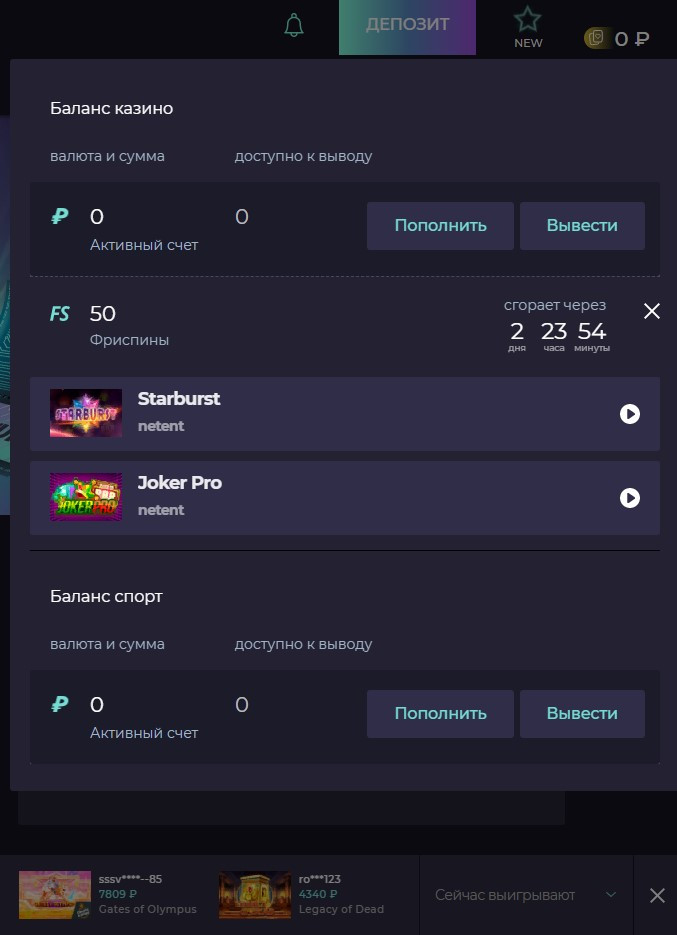Withdraw from the sport balance
Viewport: 677px width, 935px height.
coord(582,714)
